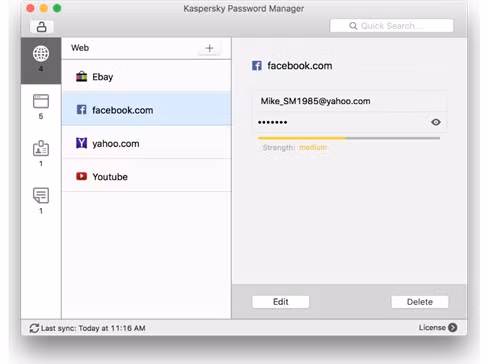Image resolution: width=488 pixels, height=364 pixels.
Task: Click Facebook logo in the details header
Action: [257, 66]
